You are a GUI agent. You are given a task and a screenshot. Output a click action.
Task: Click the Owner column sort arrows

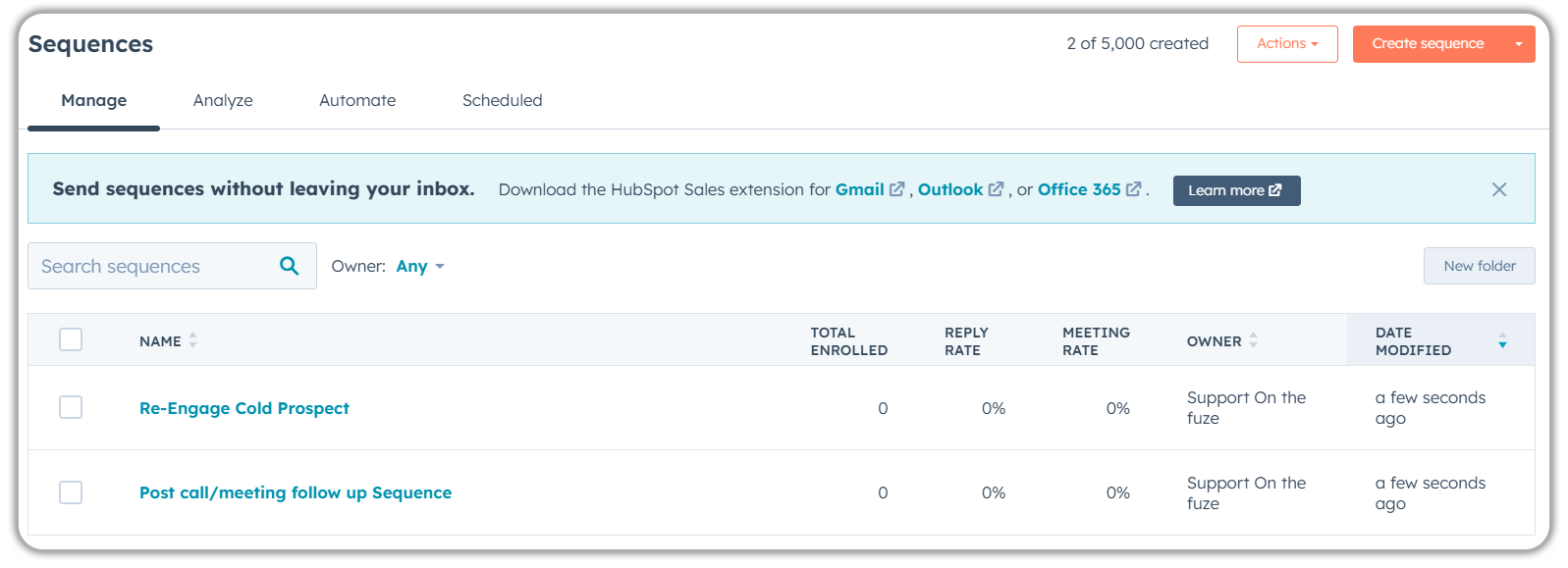[x=1254, y=340]
